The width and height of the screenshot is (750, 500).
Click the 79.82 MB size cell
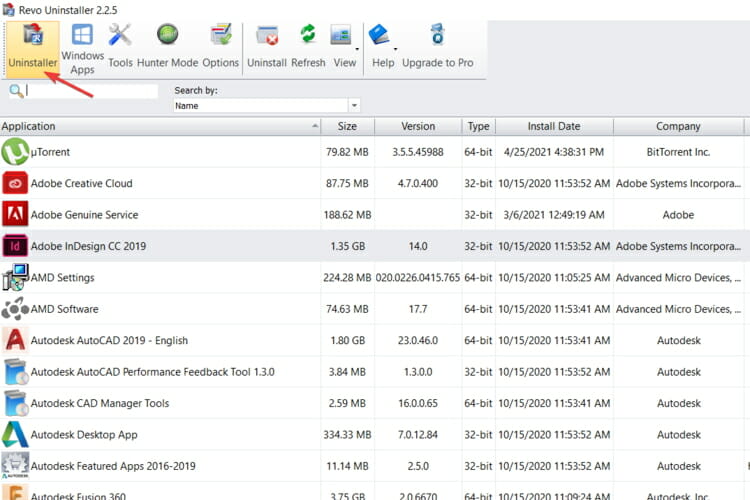point(347,152)
